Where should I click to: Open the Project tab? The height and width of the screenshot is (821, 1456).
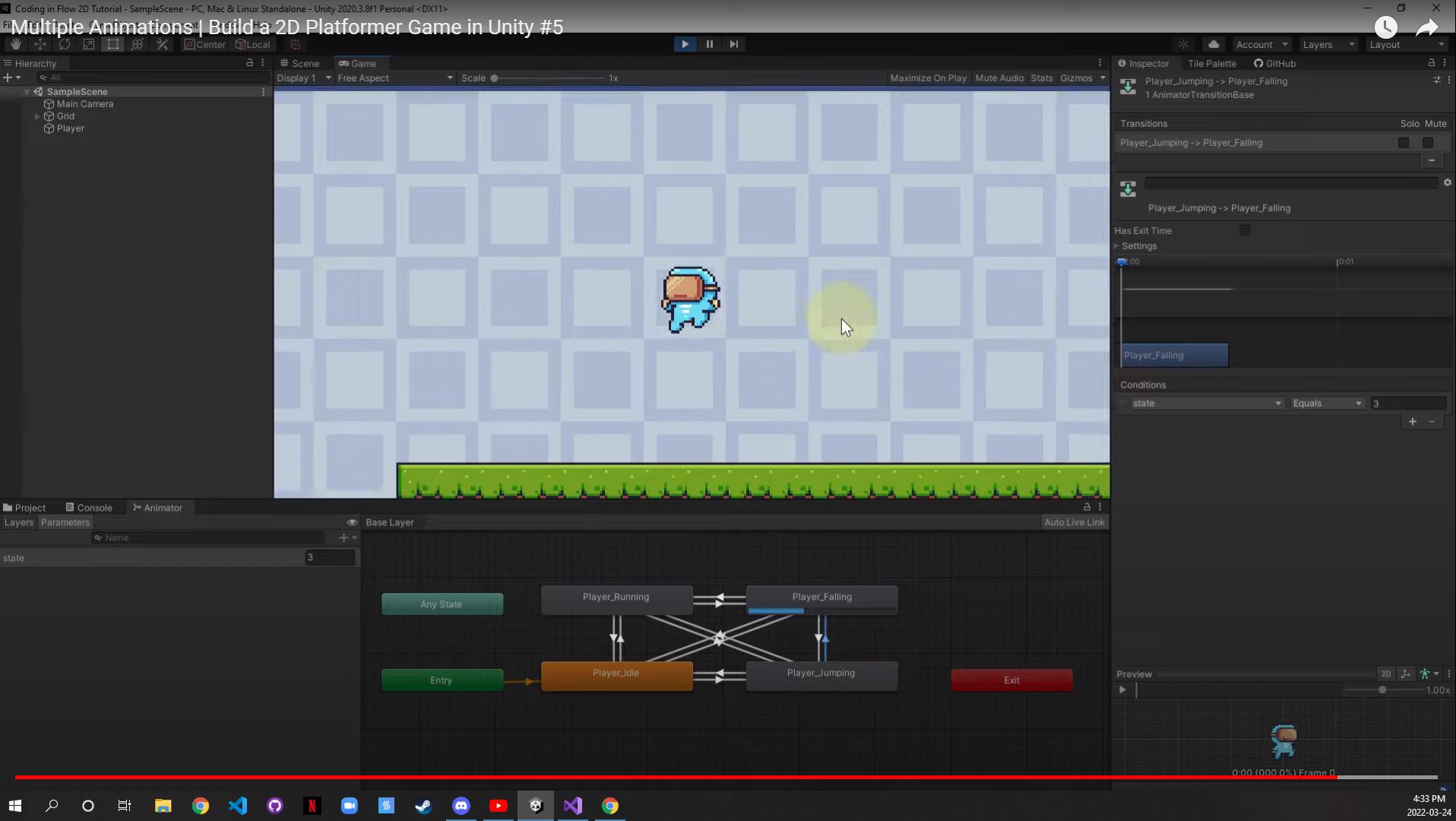(x=24, y=508)
